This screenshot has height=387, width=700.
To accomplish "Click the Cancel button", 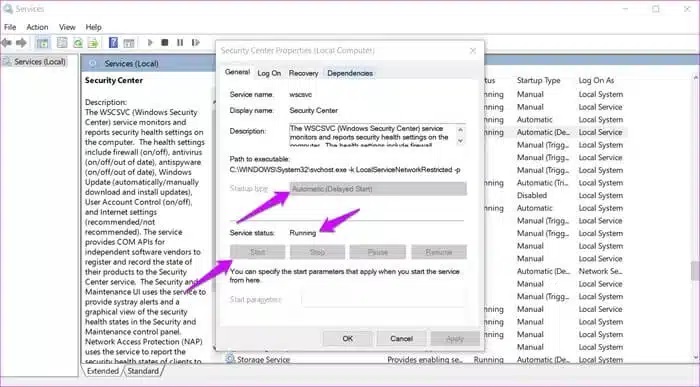I will click(x=401, y=339).
